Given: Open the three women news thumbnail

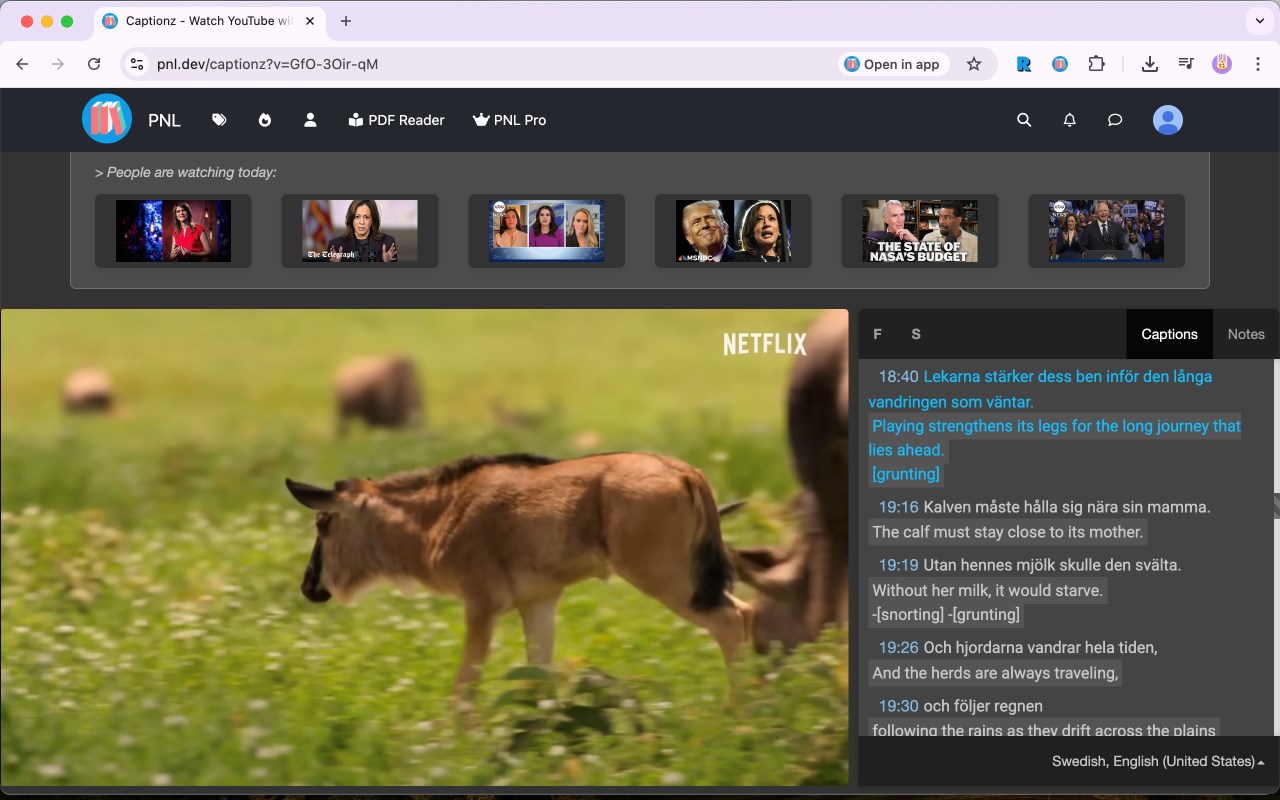Looking at the screenshot, I should point(546,231).
